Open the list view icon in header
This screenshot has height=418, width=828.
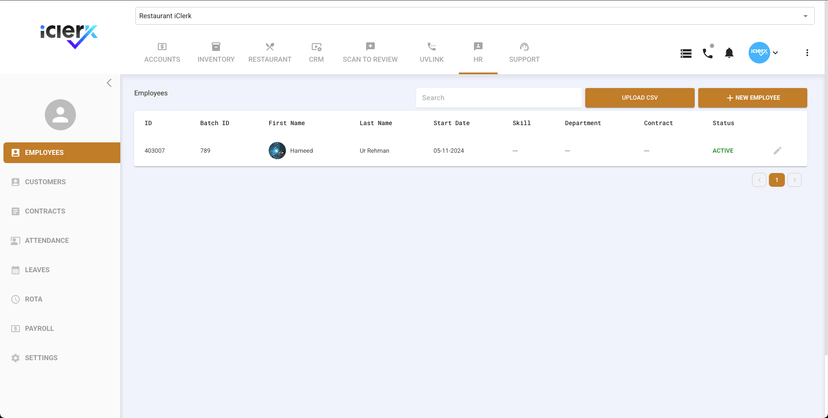(x=686, y=53)
